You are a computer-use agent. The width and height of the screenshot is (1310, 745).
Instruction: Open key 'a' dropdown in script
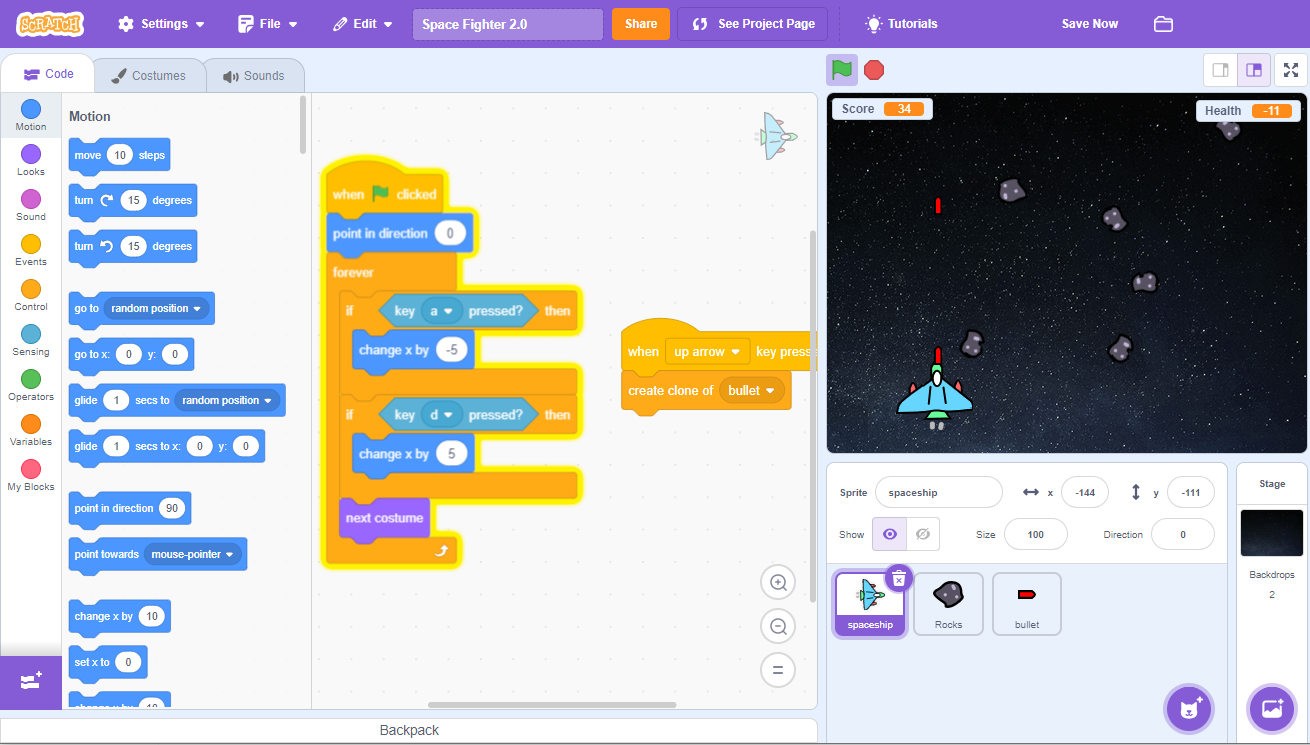click(x=441, y=311)
